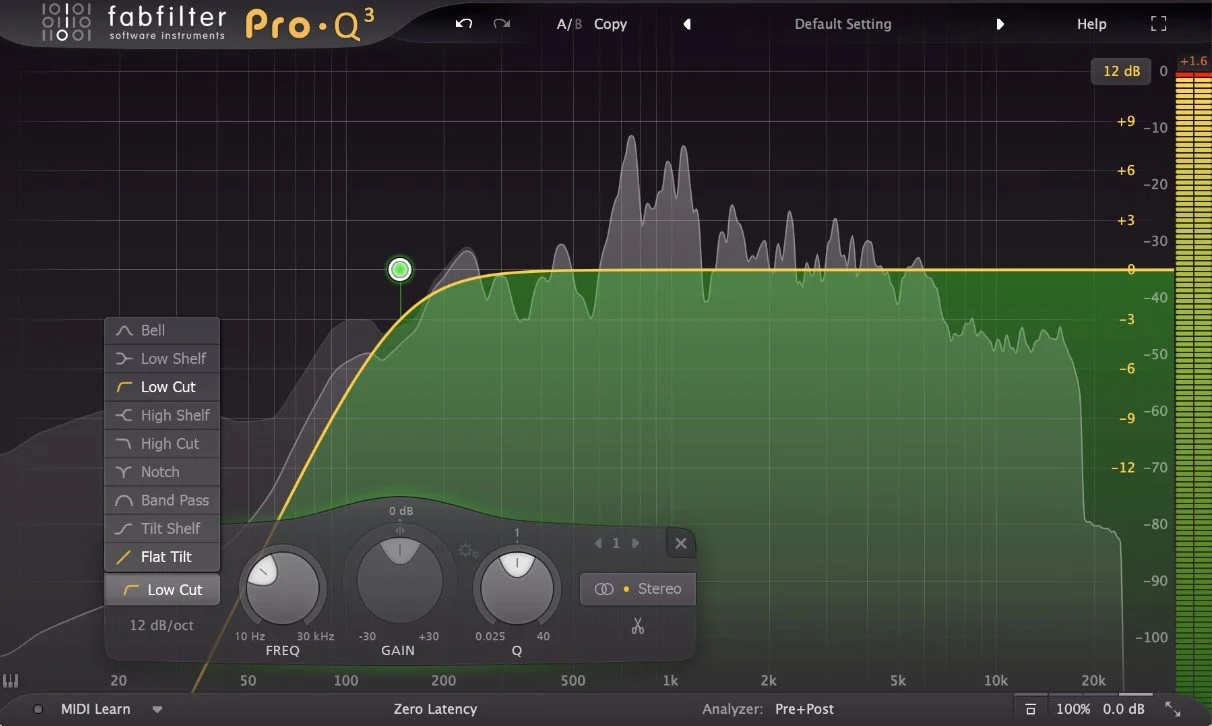Viewport: 1212px width, 726px height.
Task: Open the Zero Latency processing mode menu
Action: click(x=435, y=709)
